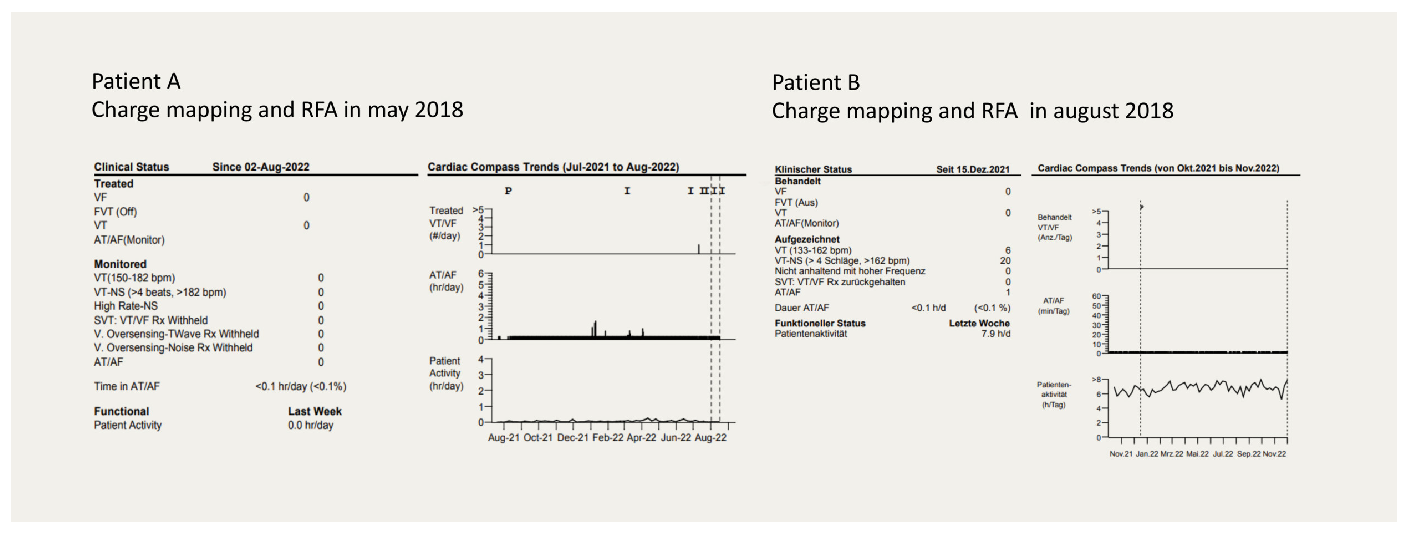The image size is (1409, 533).
Task: Click the "P" marker above Patient A chart
Action: 508,189
